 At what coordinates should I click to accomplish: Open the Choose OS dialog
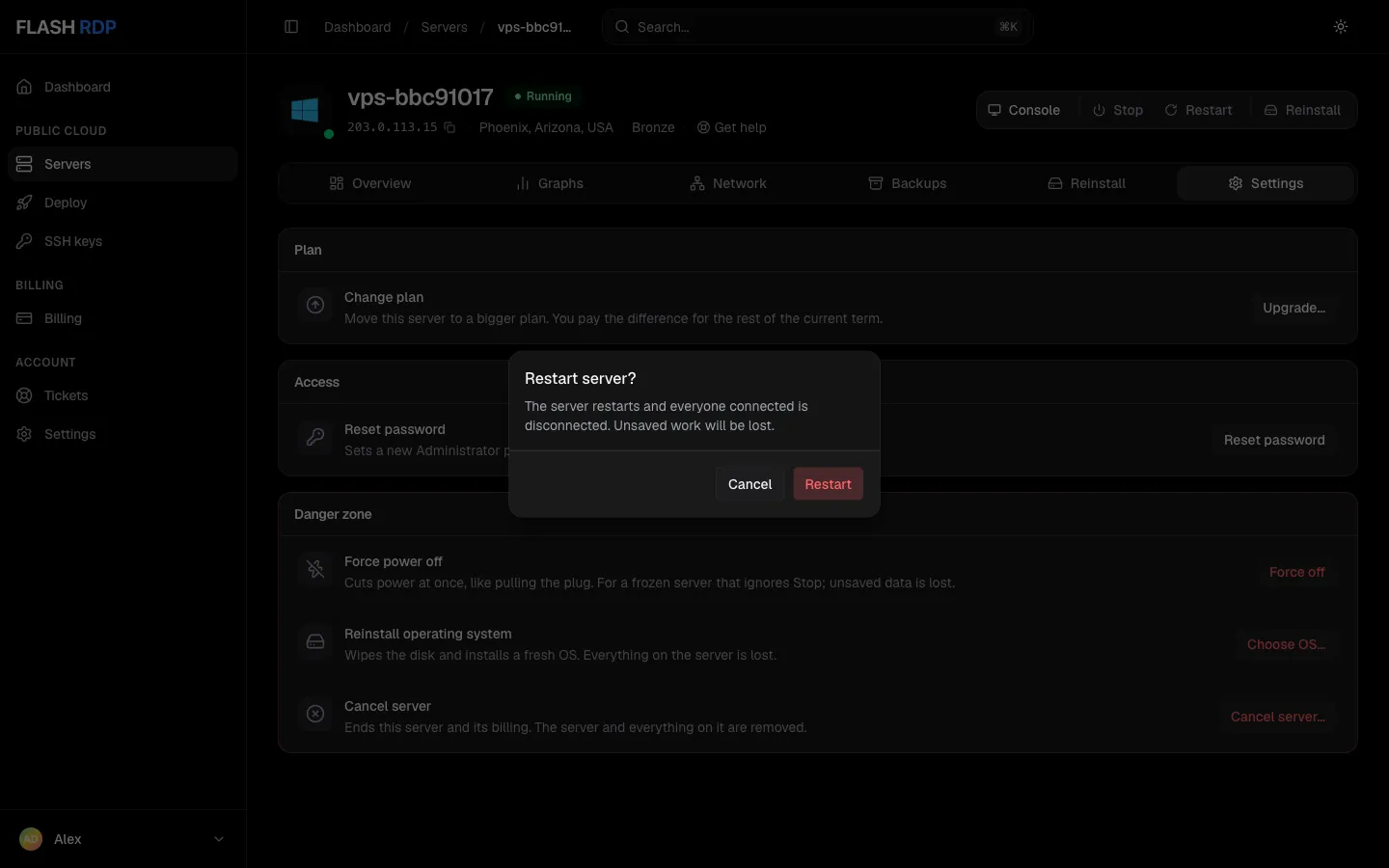pyautogui.click(x=1287, y=644)
